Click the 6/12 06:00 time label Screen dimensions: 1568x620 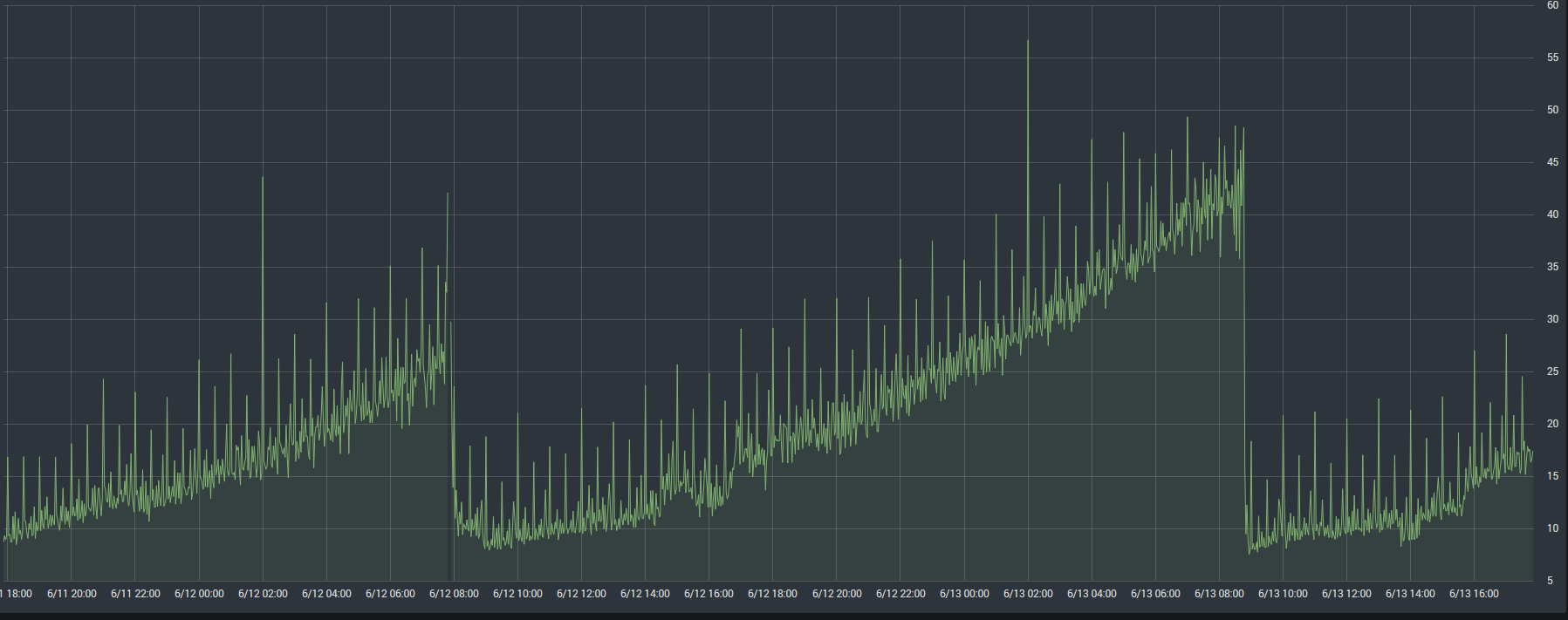[x=390, y=594]
